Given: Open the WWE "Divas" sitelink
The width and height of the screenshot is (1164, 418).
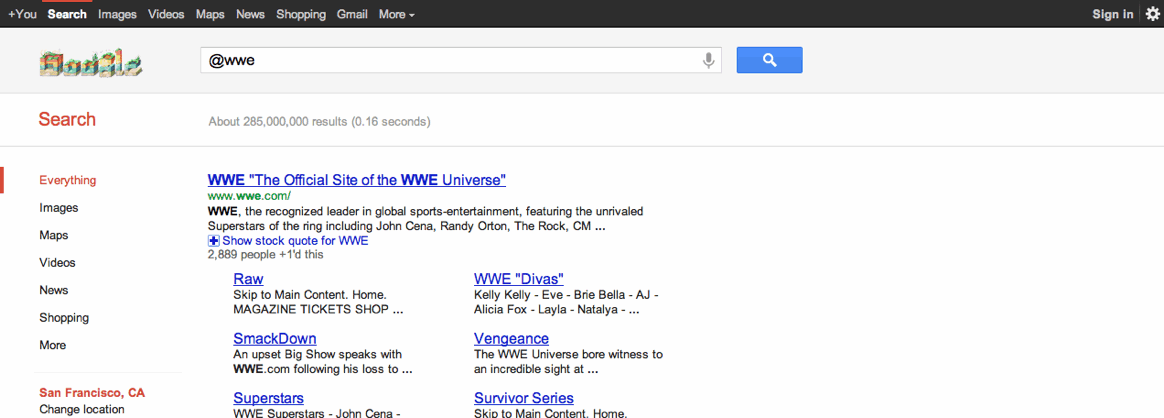Looking at the screenshot, I should [x=519, y=279].
